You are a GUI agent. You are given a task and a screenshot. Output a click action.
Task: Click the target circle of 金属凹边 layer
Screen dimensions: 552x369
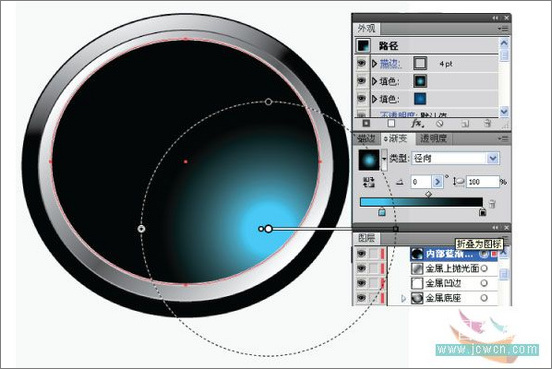(484, 283)
